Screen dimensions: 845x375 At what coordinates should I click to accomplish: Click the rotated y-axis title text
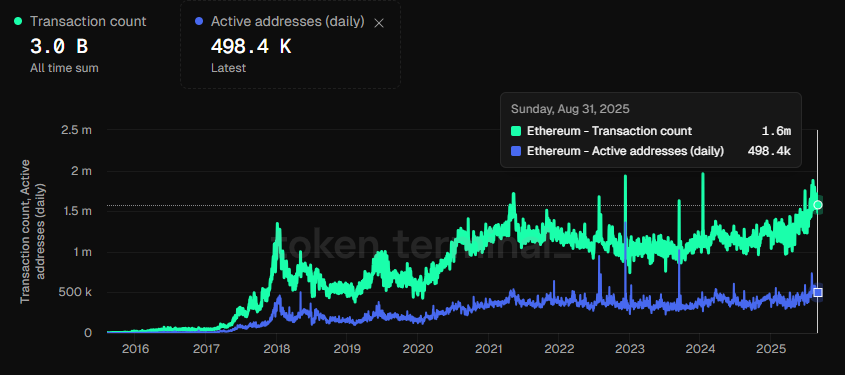[33, 232]
